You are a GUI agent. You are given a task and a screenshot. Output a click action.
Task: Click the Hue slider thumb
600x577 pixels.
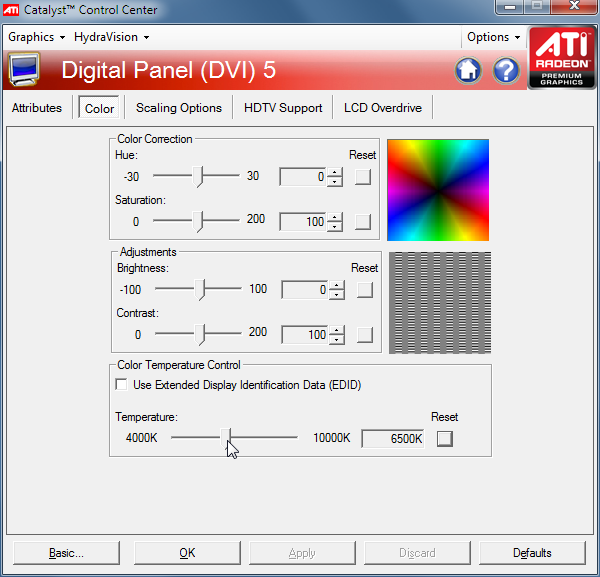197,176
